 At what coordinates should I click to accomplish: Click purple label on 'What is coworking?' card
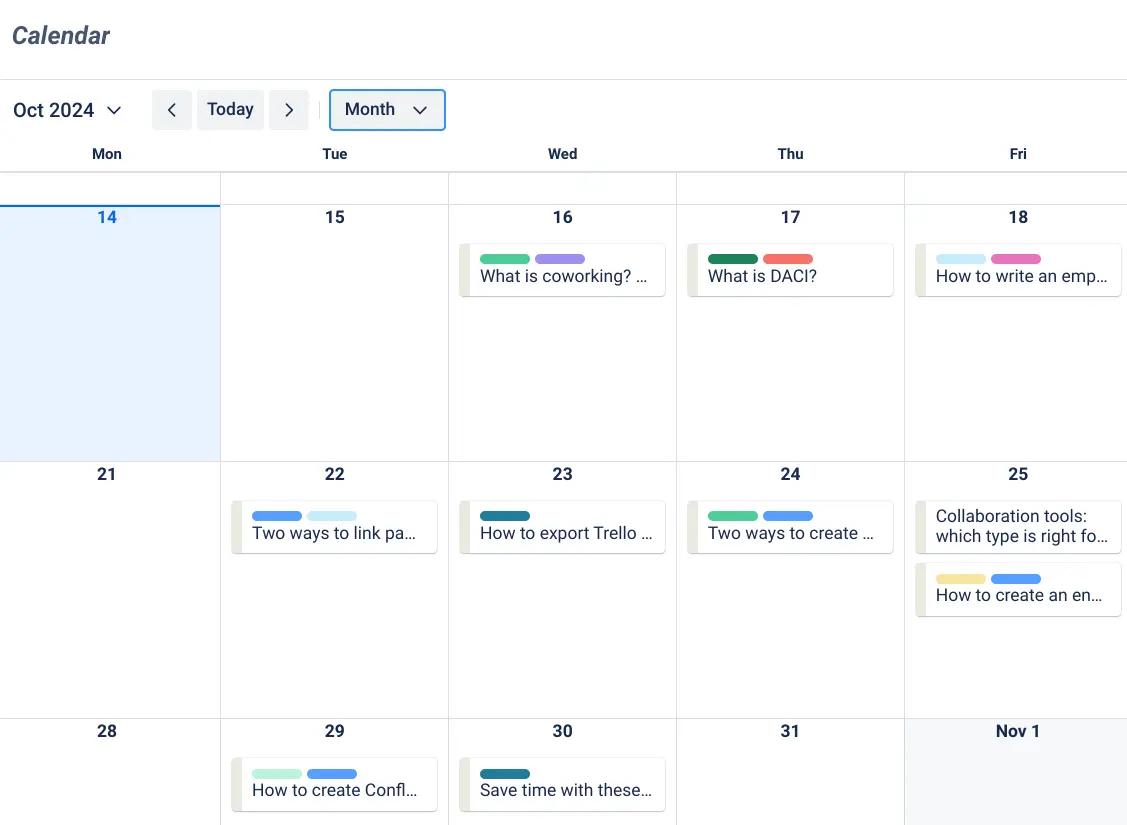[x=560, y=259]
